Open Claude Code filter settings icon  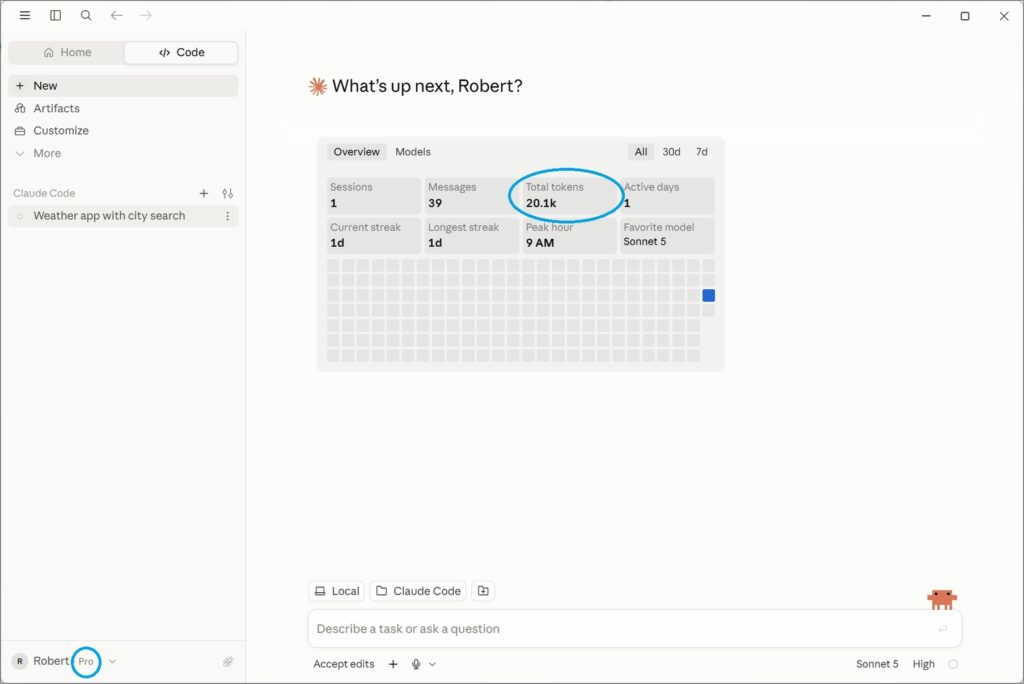pyautogui.click(x=227, y=193)
